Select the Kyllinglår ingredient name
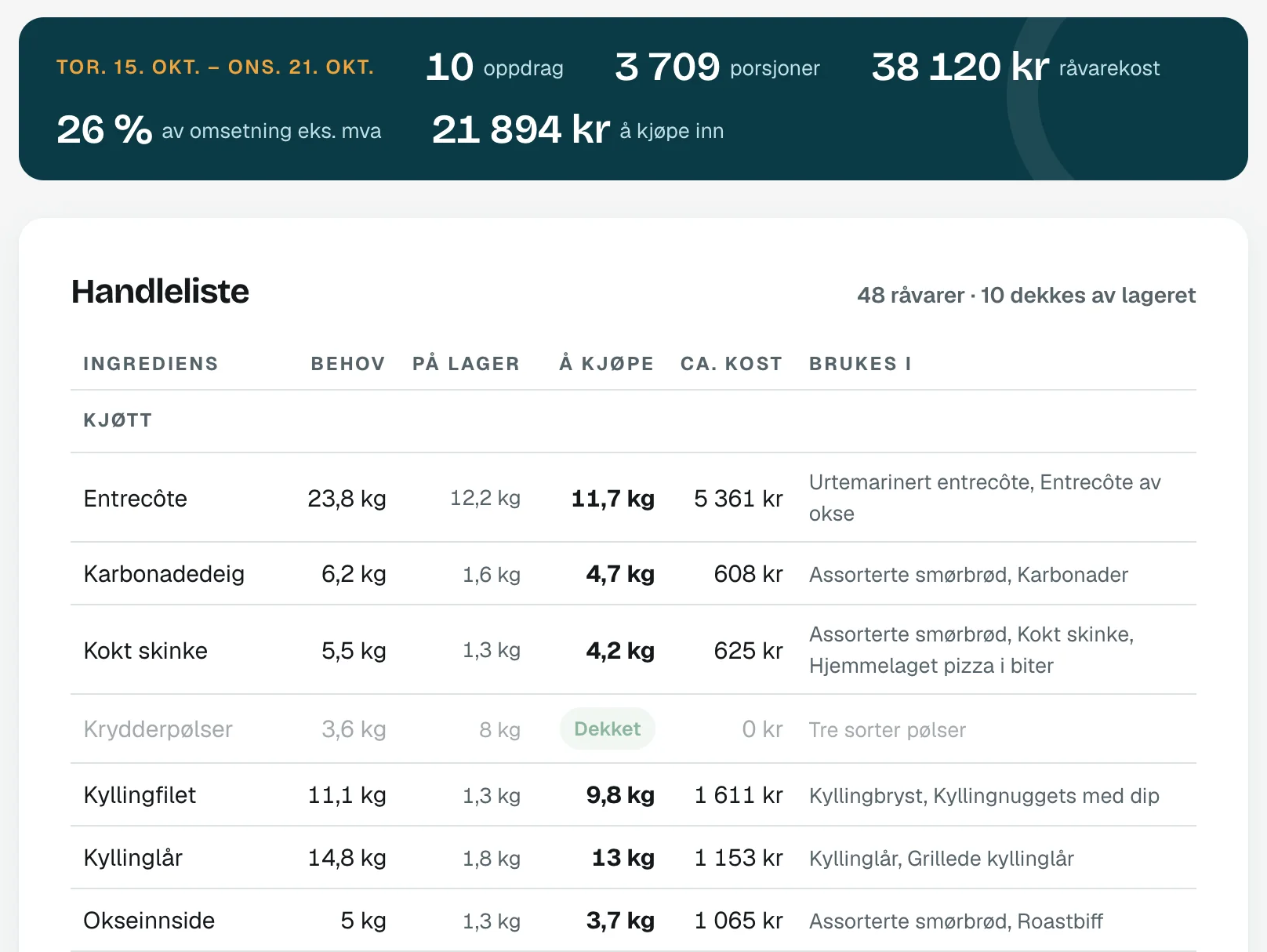Image resolution: width=1267 pixels, height=952 pixels. [x=133, y=858]
